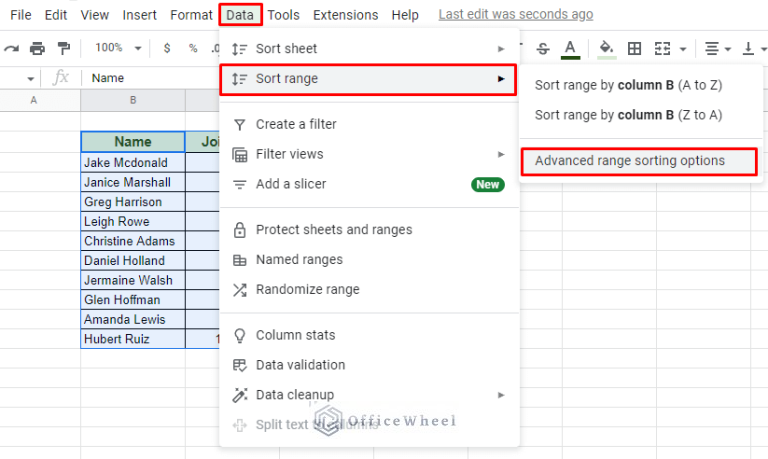
Task: Open the text color picker
Action: click(570, 49)
